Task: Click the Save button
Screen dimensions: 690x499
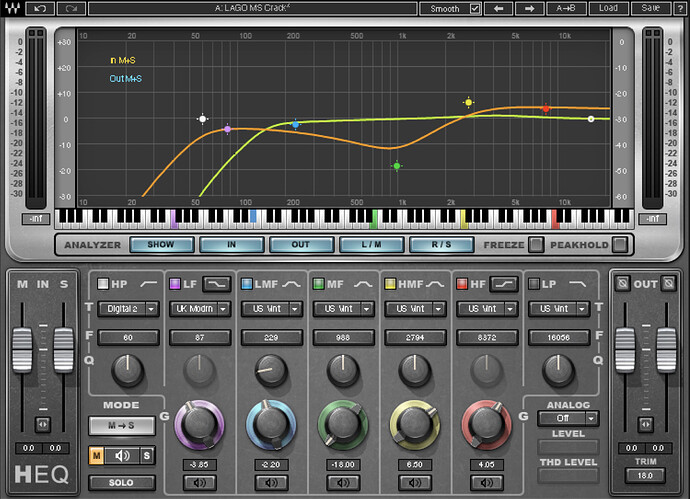Action: tap(650, 8)
